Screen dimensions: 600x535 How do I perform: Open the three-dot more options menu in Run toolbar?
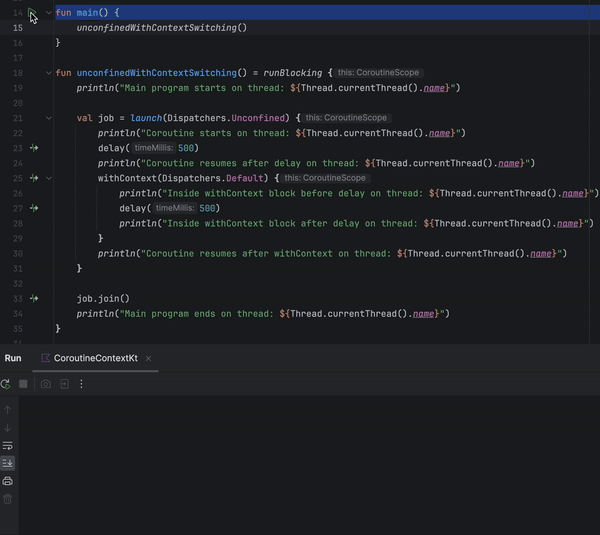(81, 384)
